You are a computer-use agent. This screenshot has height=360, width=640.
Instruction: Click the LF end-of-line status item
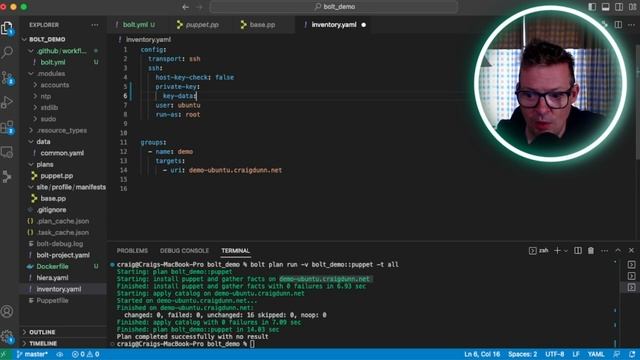click(576, 354)
